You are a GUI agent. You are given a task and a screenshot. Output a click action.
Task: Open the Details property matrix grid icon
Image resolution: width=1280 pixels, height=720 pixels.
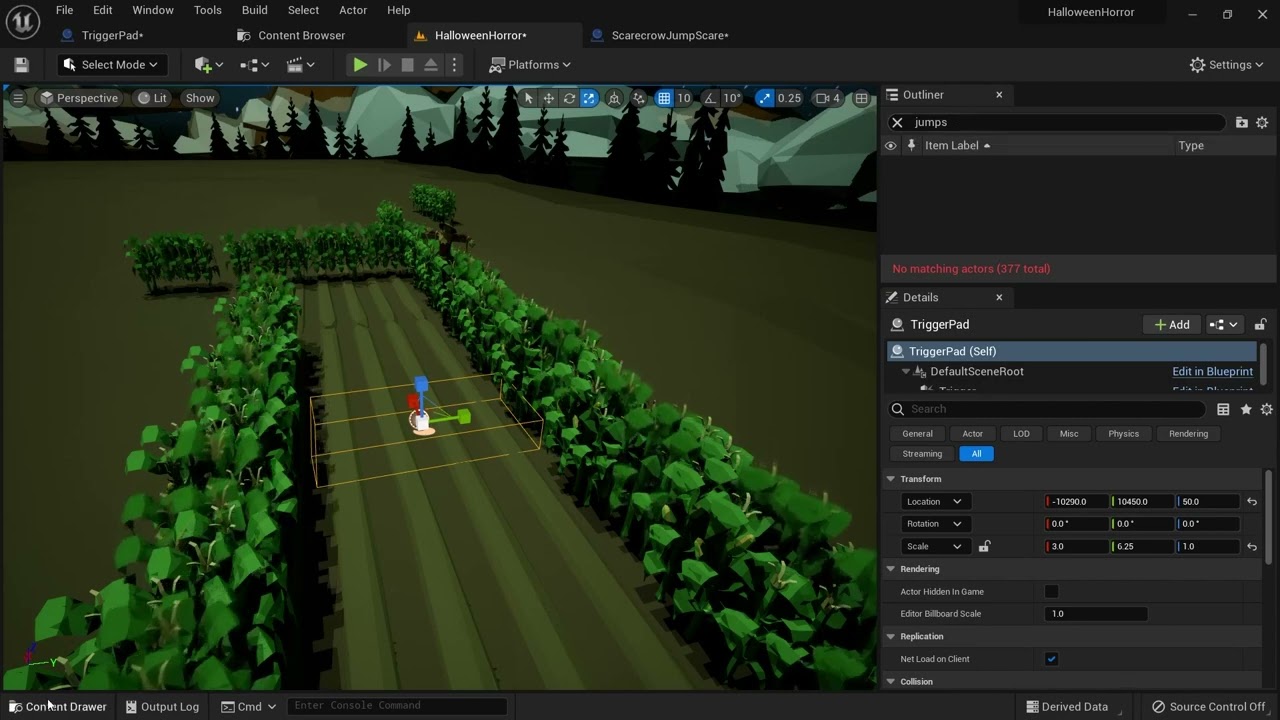(1223, 409)
